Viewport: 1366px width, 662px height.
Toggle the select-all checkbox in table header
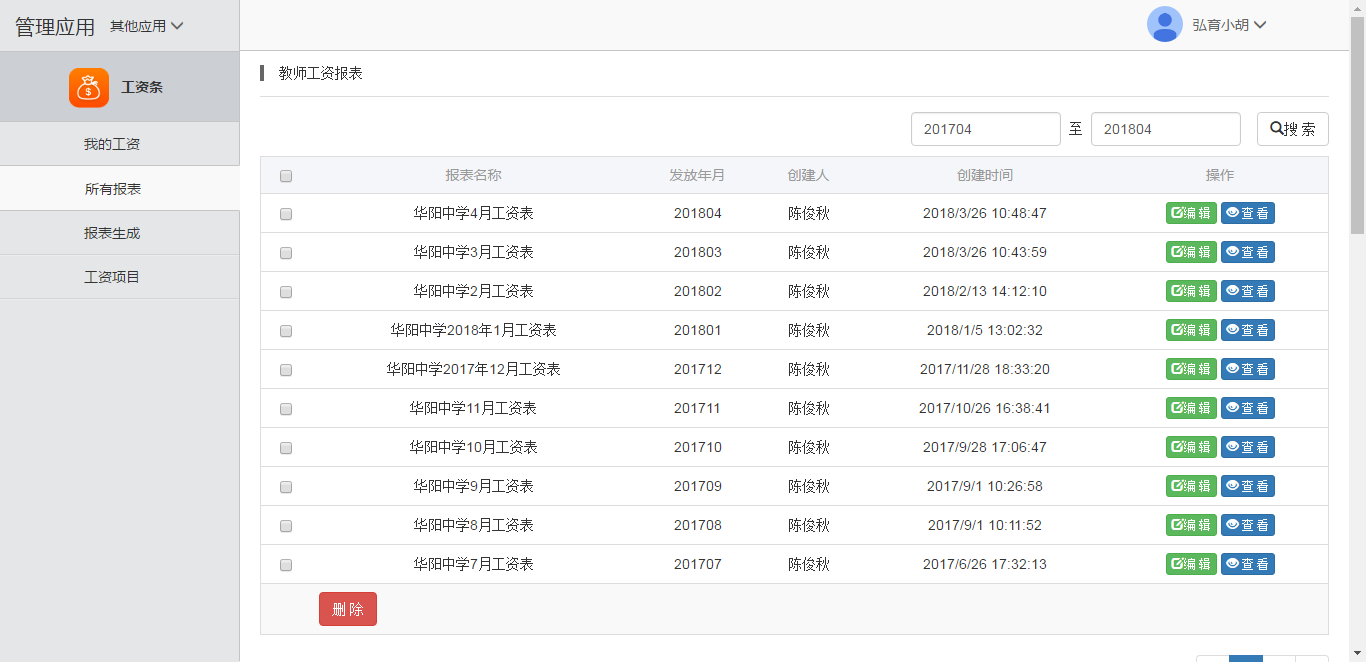point(286,176)
